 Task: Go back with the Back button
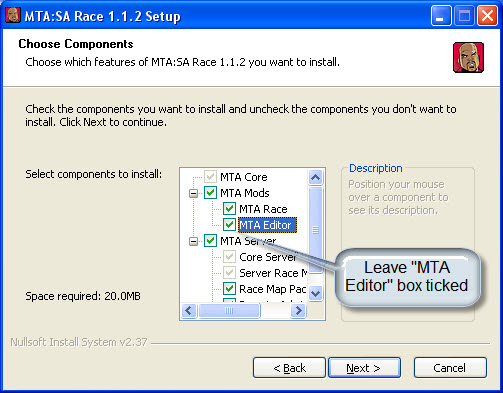[x=289, y=368]
